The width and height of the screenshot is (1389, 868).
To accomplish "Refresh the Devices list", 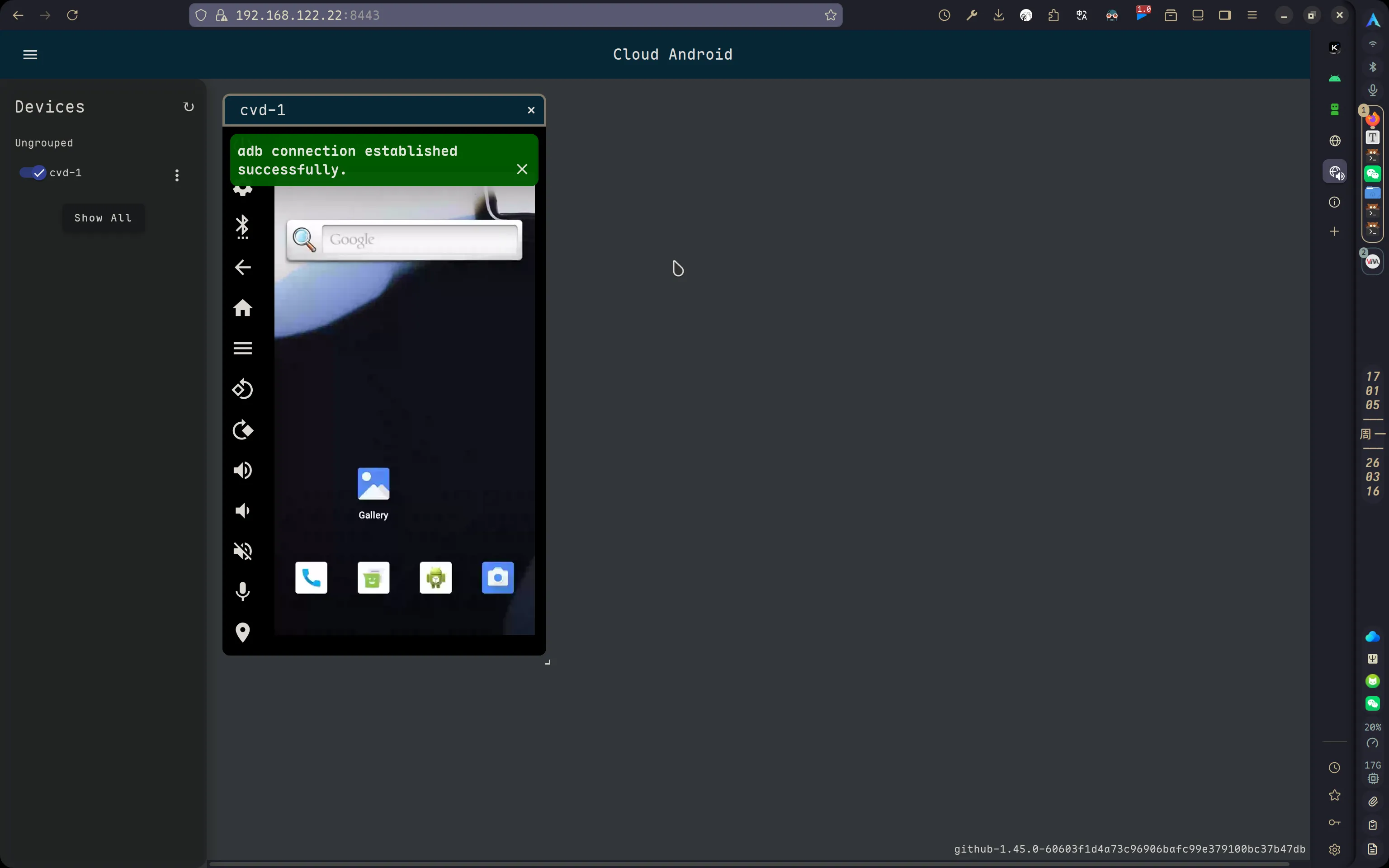I will point(188,107).
